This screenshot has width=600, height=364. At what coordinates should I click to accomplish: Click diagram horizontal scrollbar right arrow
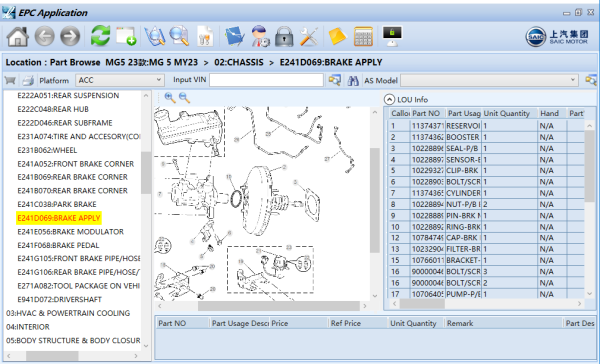tap(365, 306)
